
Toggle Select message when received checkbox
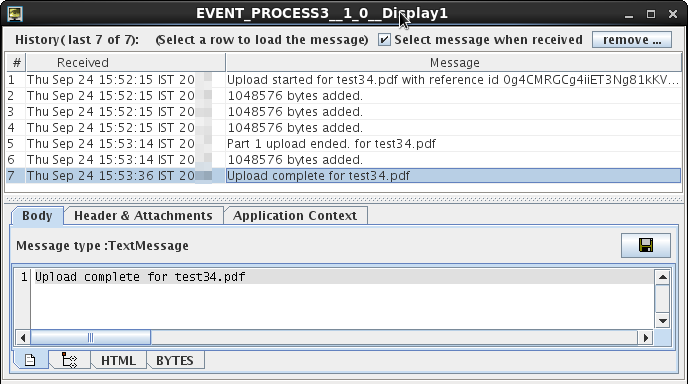pos(384,39)
